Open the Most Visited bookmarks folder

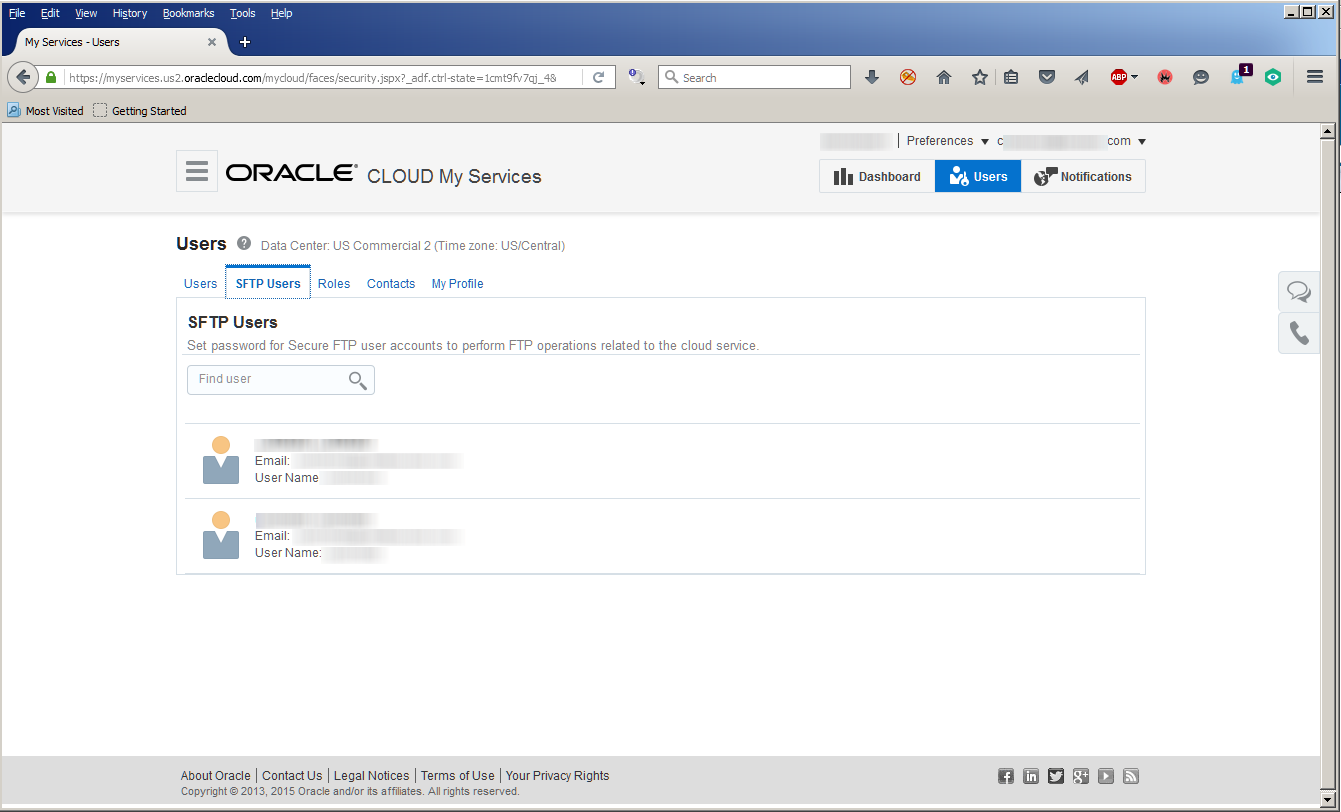(45, 111)
